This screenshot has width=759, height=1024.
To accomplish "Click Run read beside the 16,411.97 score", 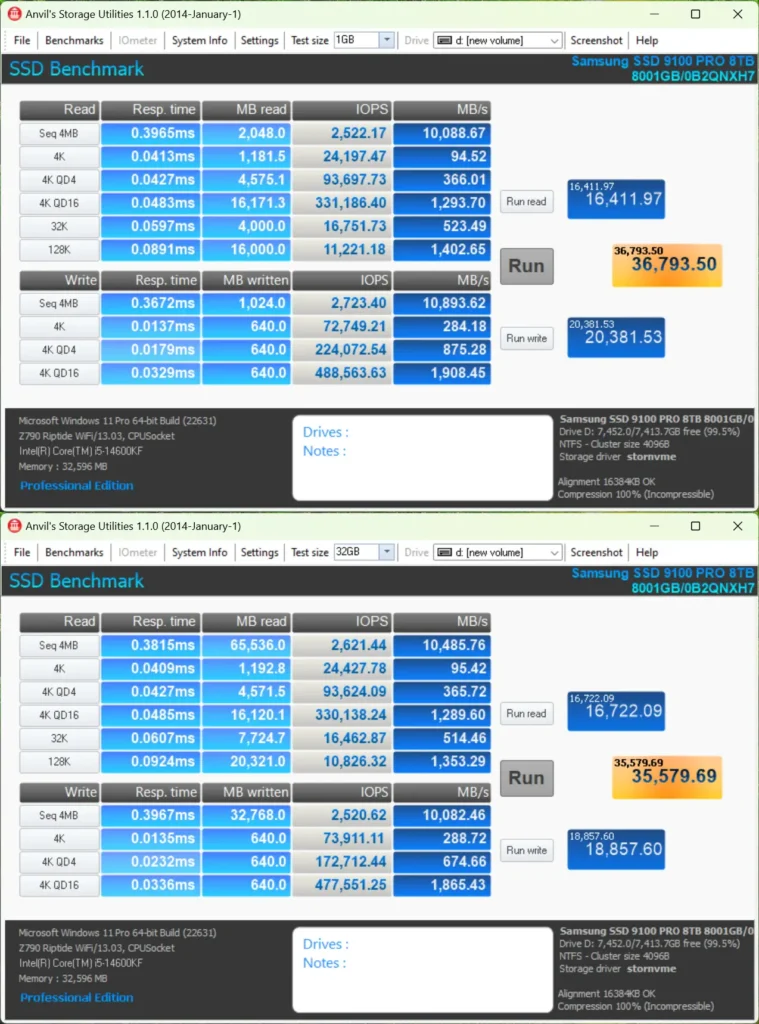I will [x=526, y=201].
